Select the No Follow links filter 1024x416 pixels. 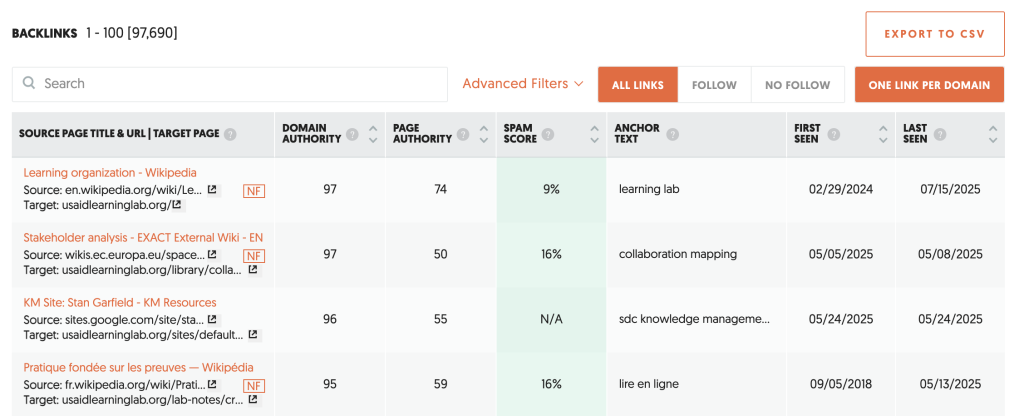pyautogui.click(x=797, y=85)
